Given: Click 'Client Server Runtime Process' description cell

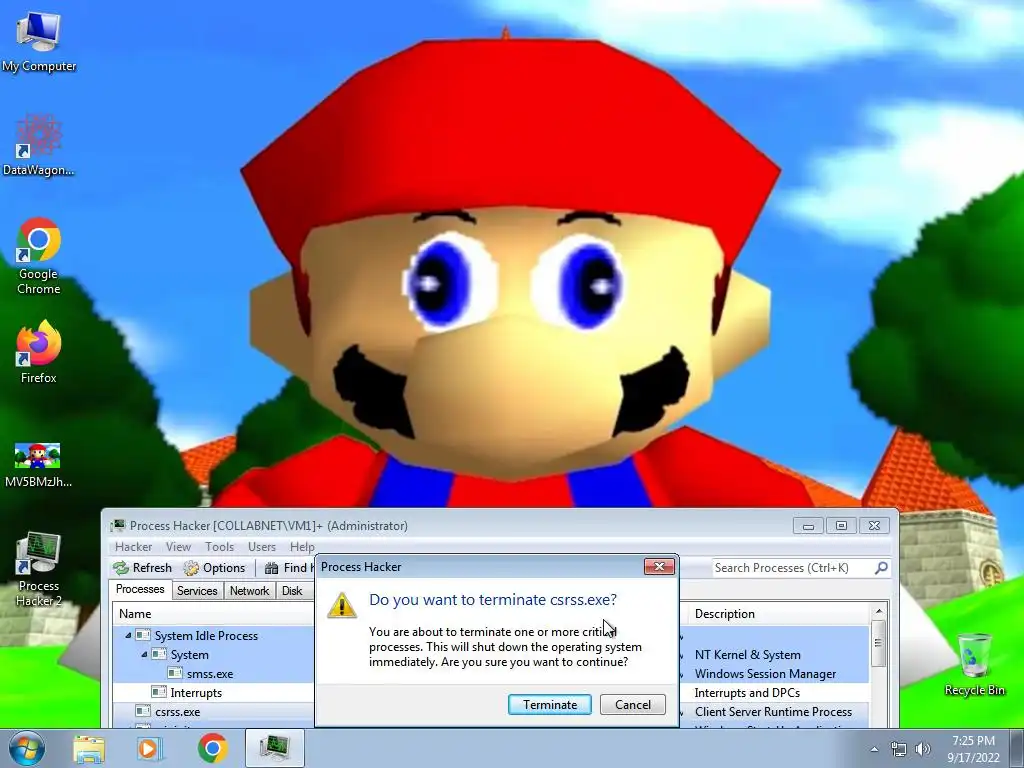Looking at the screenshot, I should click(773, 712).
